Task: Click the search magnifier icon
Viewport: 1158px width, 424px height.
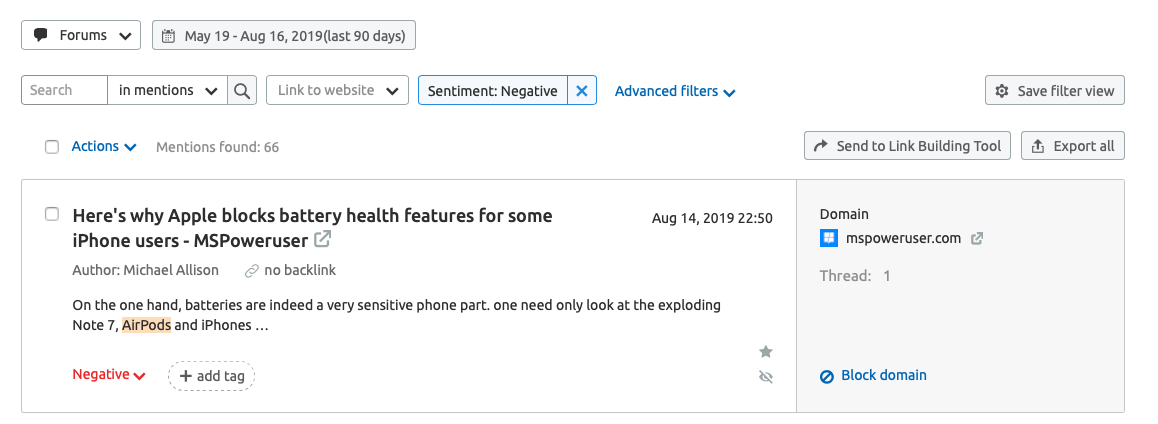Action: 241,90
